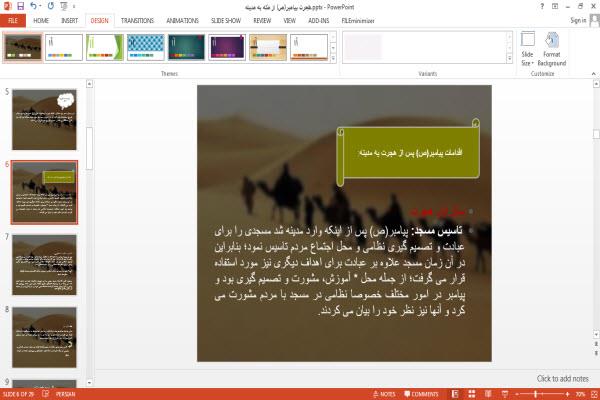This screenshot has height=400, width=600.
Task: Select the desert camel theme thumbnail
Action: click(23, 47)
